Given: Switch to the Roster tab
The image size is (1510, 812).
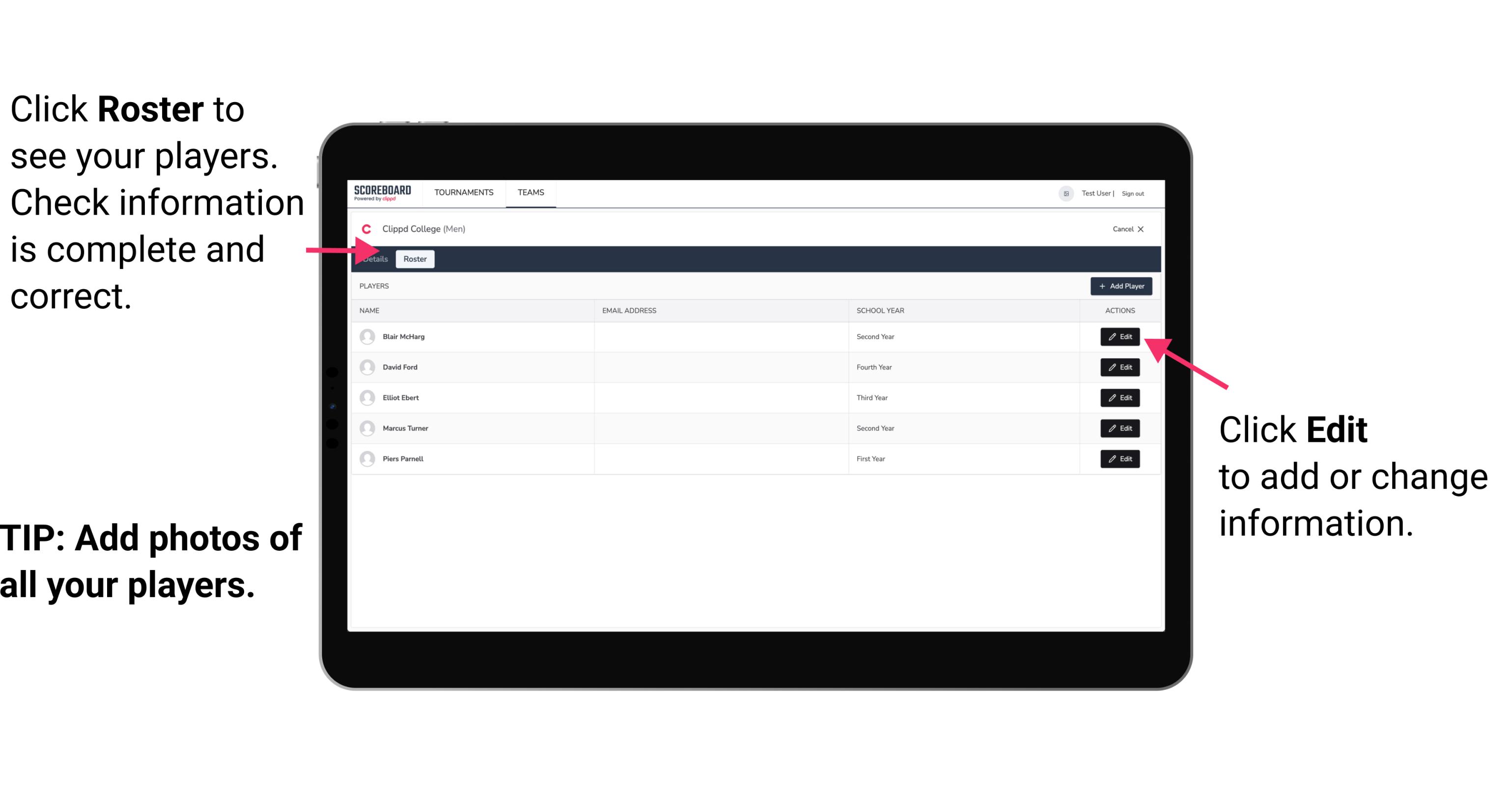Looking at the screenshot, I should [413, 259].
